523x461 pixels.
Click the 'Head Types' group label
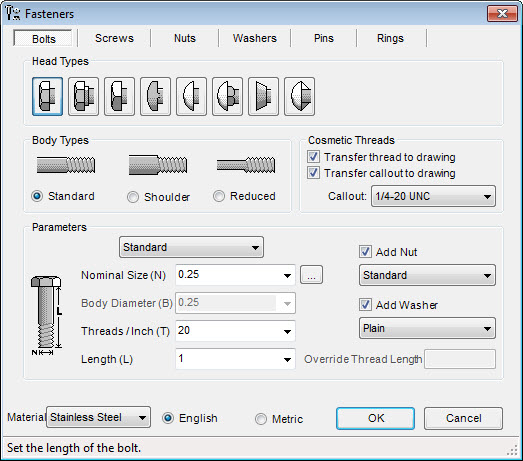point(60,61)
